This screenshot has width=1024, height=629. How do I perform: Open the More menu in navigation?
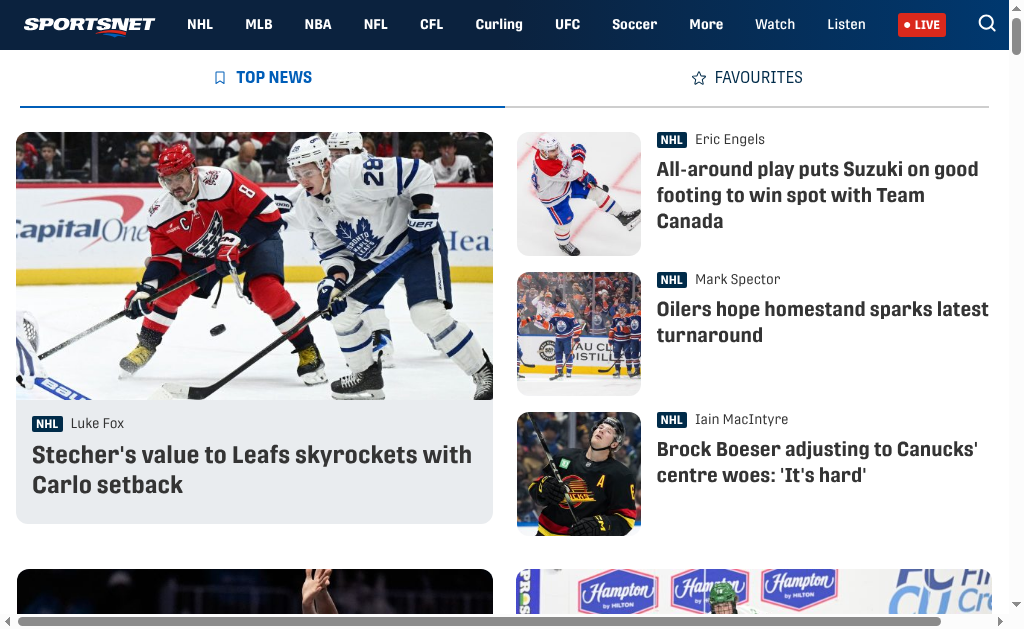click(x=706, y=24)
